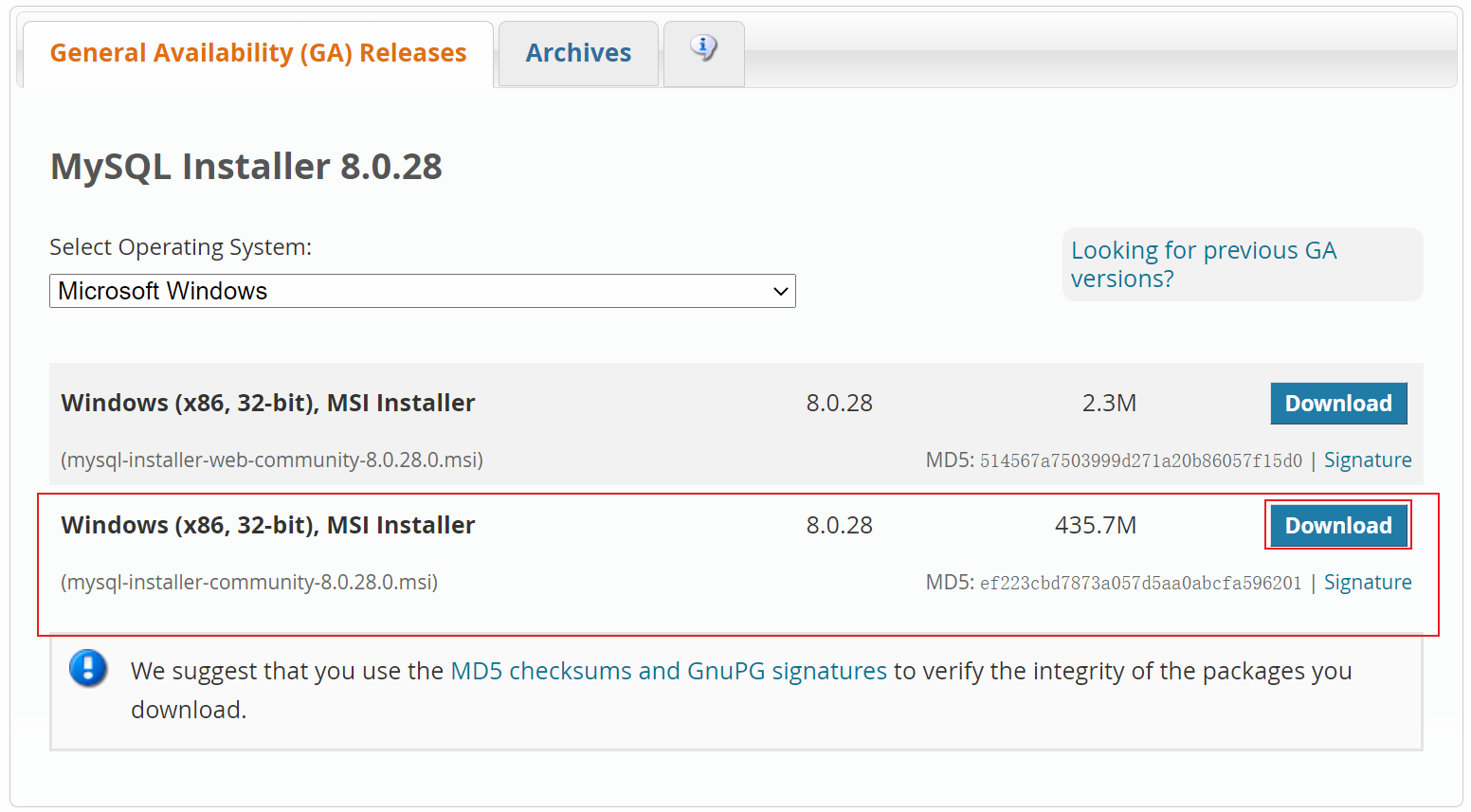This screenshot has height=812, width=1471.
Task: Click the 2.3M file size value
Action: 1109,404
